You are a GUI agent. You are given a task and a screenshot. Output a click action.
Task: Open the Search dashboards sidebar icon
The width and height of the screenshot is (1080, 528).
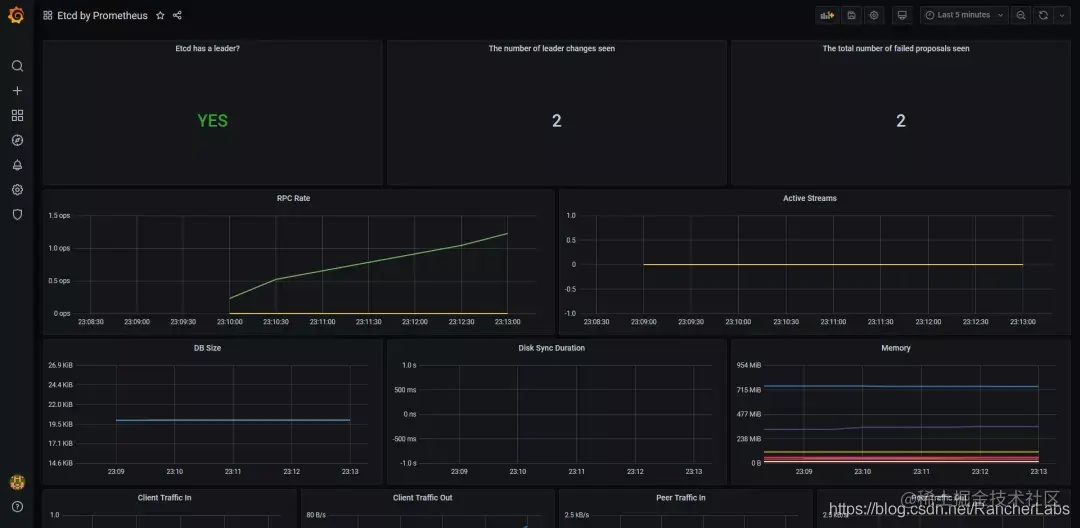coord(17,66)
